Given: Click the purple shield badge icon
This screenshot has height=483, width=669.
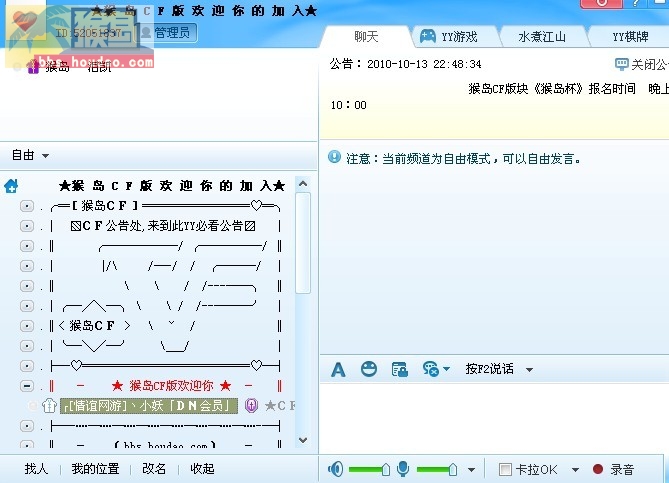Looking at the screenshot, I should [x=251, y=405].
